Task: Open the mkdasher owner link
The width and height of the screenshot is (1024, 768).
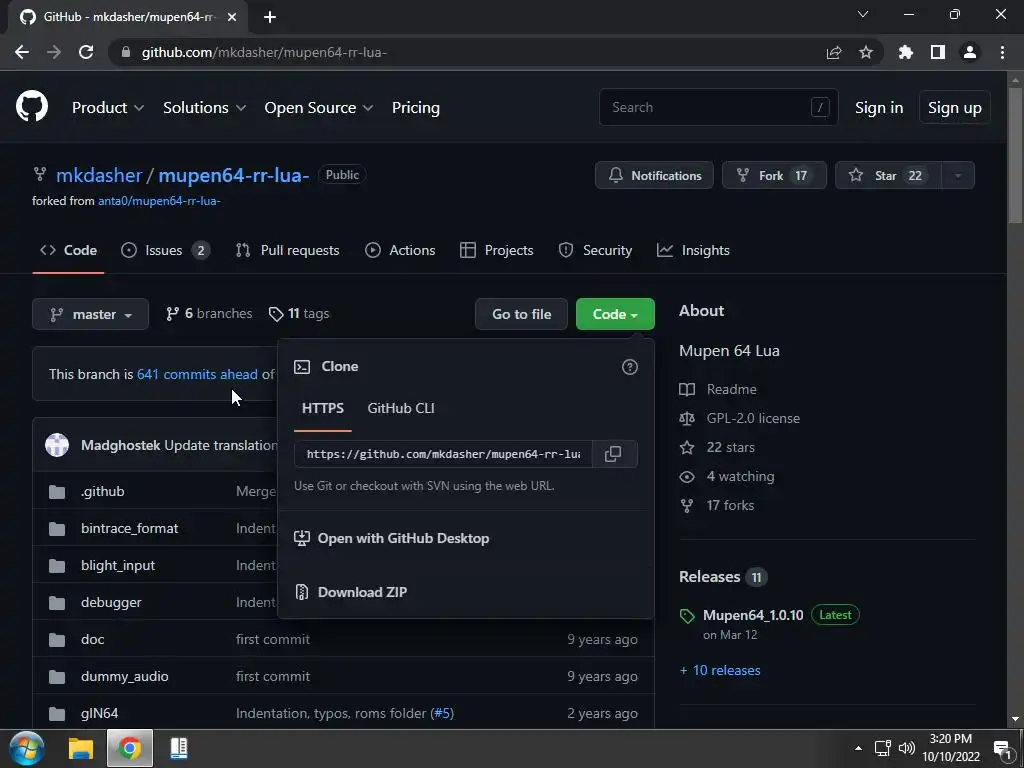Action: coord(99,175)
